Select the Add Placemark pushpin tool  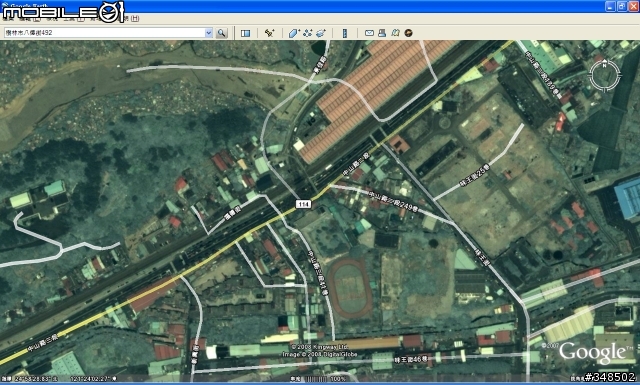pos(270,33)
